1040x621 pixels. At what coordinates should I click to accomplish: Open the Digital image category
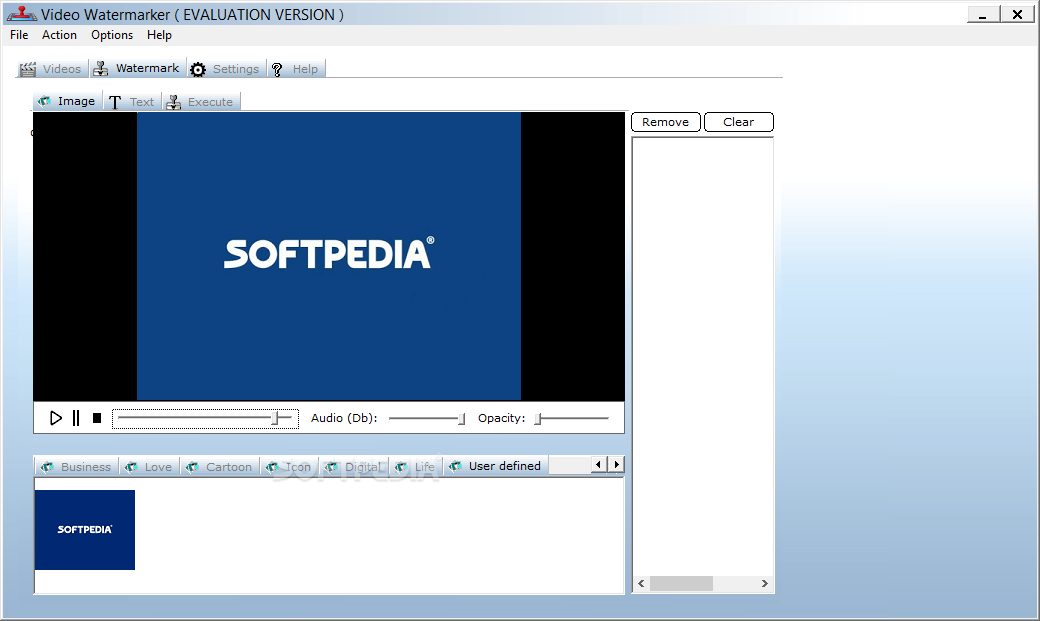point(354,467)
